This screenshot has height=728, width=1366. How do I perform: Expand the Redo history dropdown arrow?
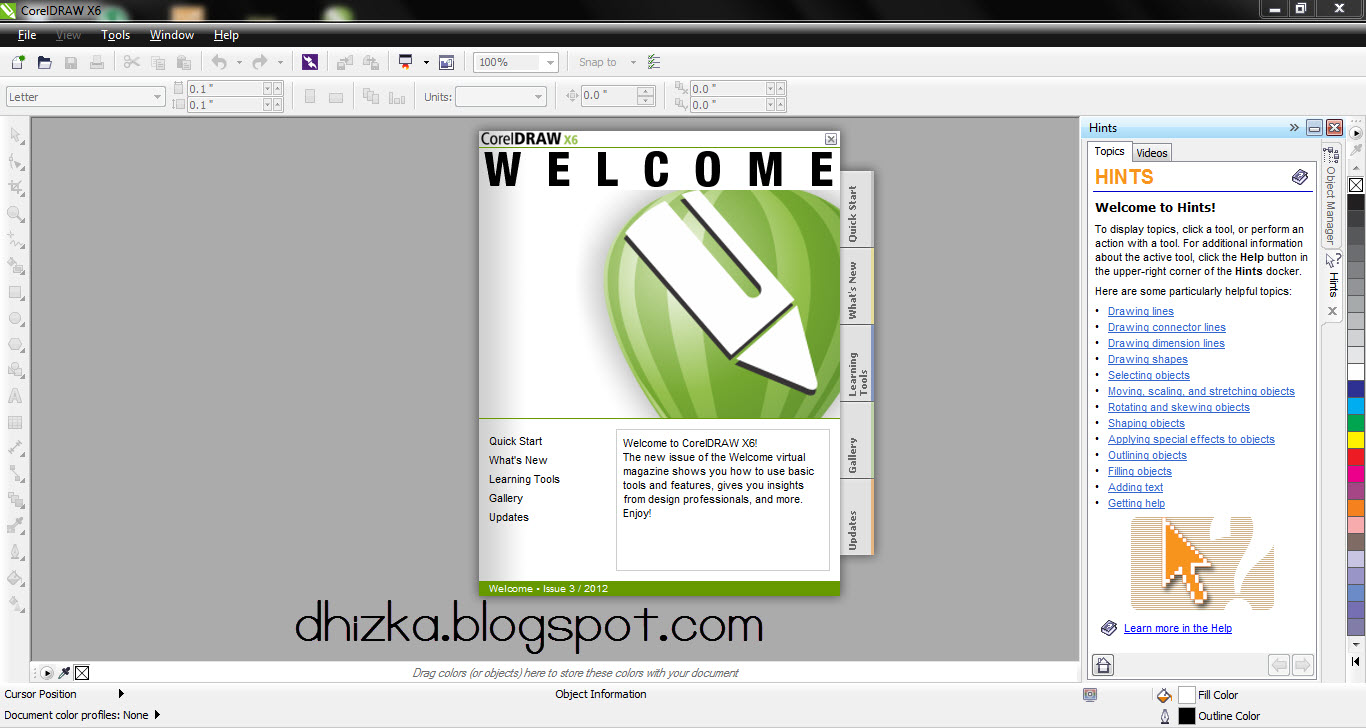[280, 62]
